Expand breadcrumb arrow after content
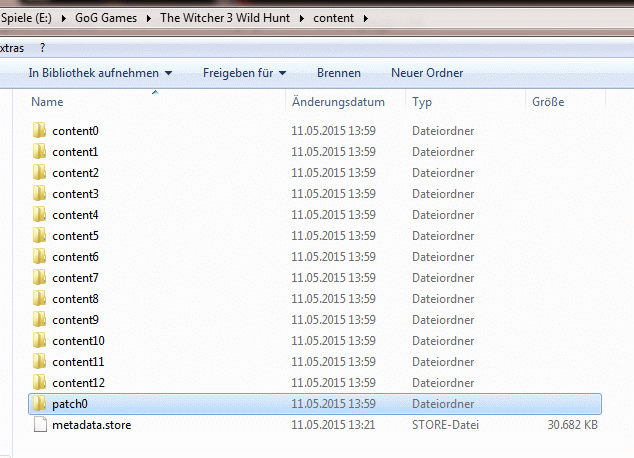The height and width of the screenshot is (458, 634). click(366, 19)
